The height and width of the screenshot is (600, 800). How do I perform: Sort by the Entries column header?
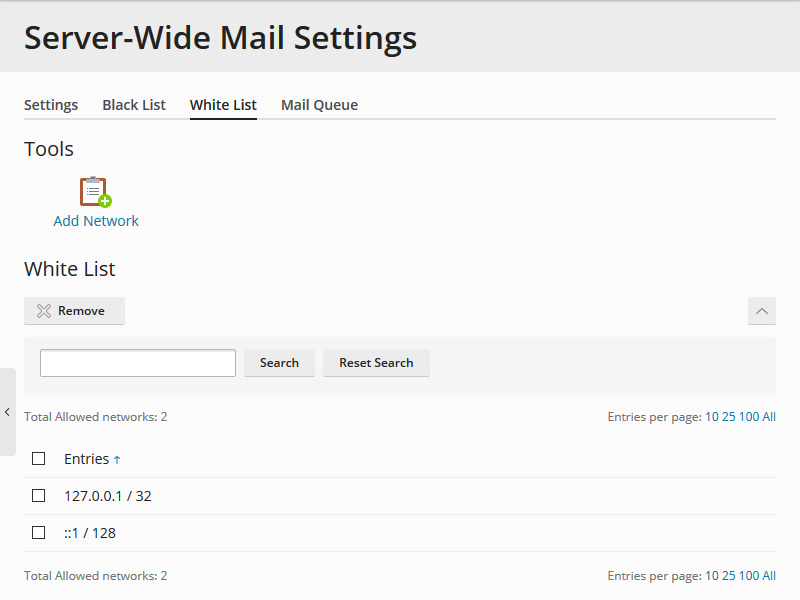(x=86, y=459)
